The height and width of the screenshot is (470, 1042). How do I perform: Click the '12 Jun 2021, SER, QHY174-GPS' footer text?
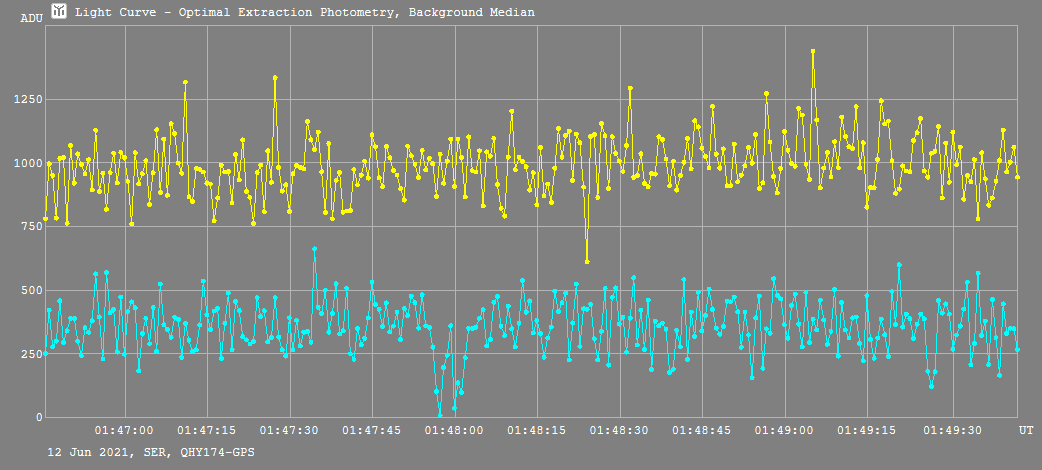[151, 453]
